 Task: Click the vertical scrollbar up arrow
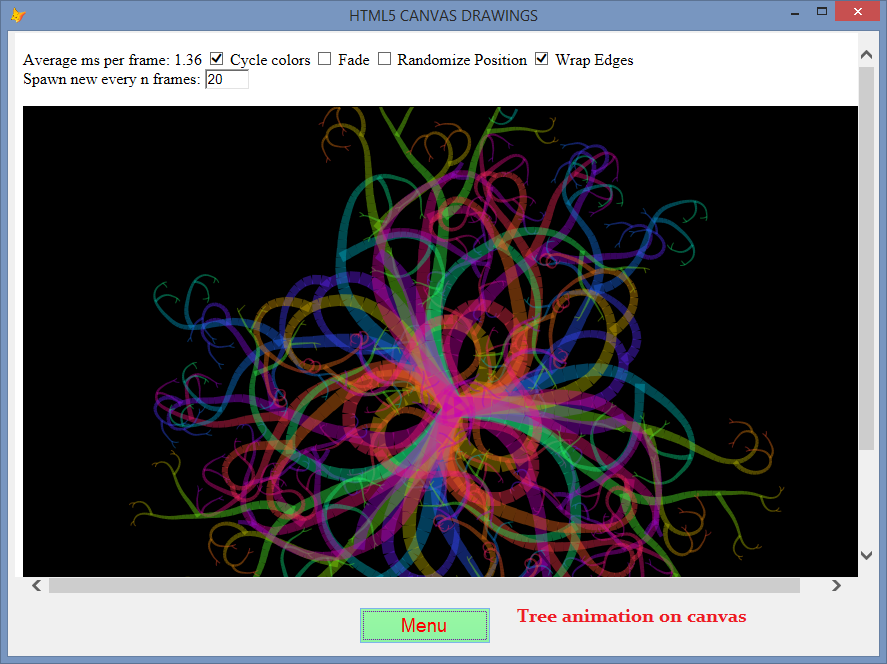tap(866, 54)
